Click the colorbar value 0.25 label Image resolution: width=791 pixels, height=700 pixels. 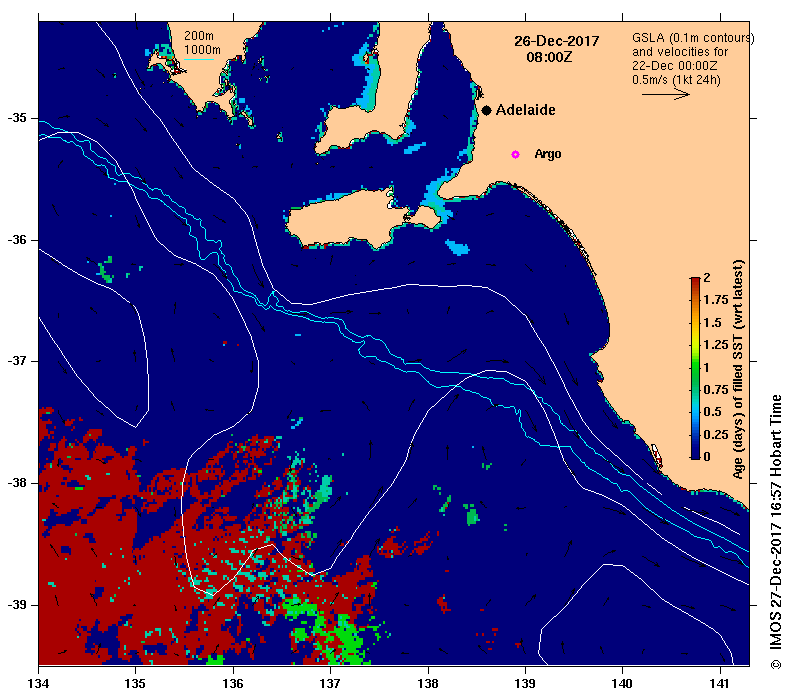(716, 434)
